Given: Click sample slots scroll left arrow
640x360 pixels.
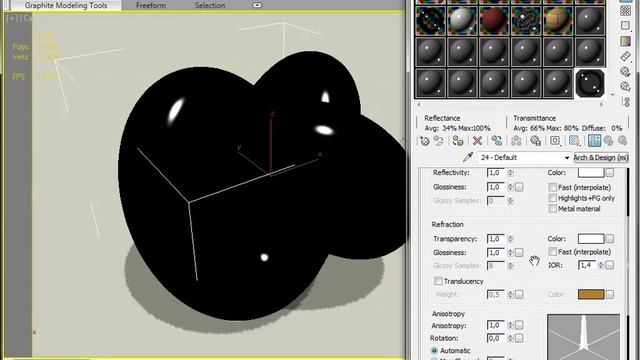Looking at the screenshot, I should coord(419,104).
